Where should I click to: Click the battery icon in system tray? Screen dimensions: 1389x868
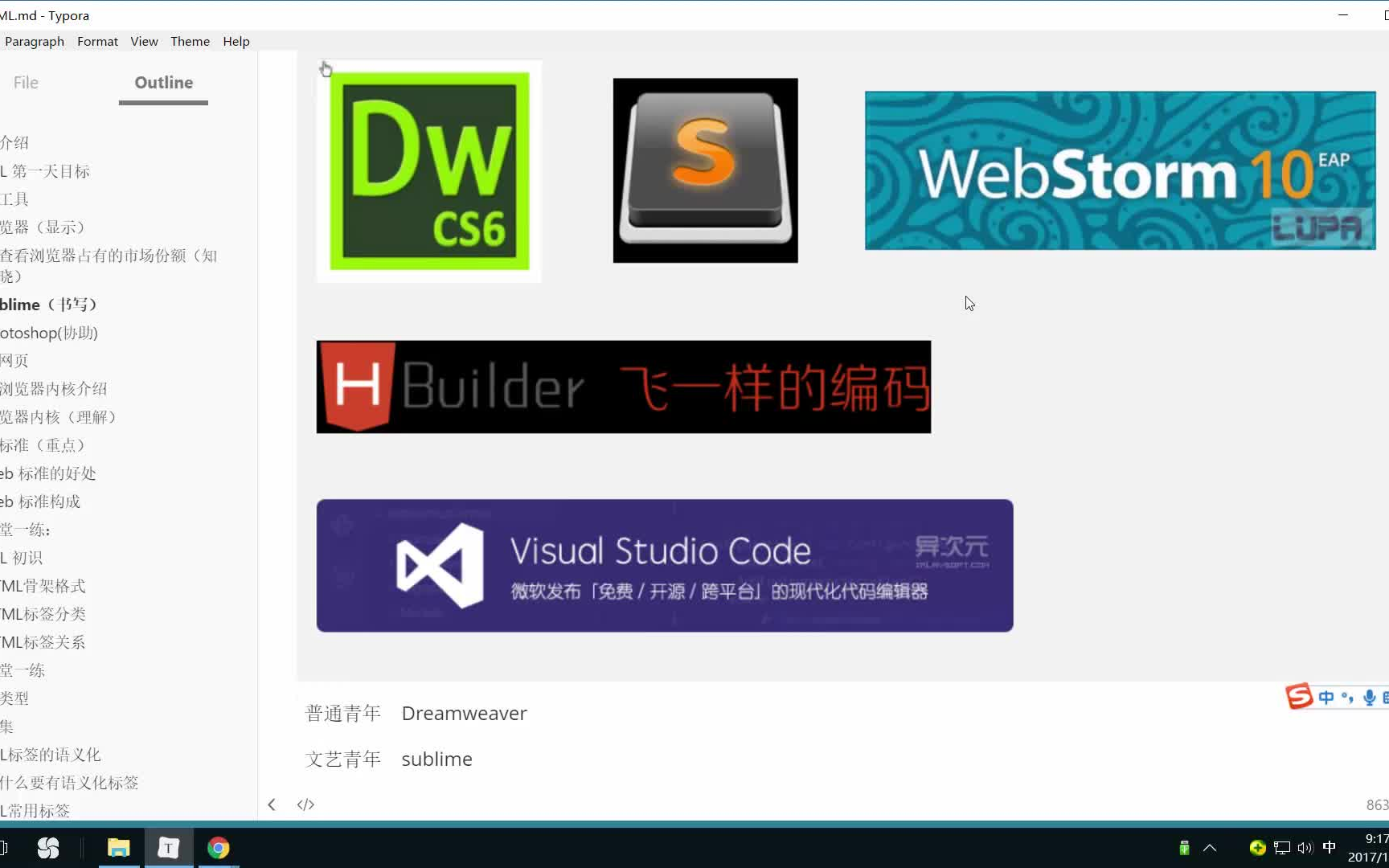[1184, 848]
